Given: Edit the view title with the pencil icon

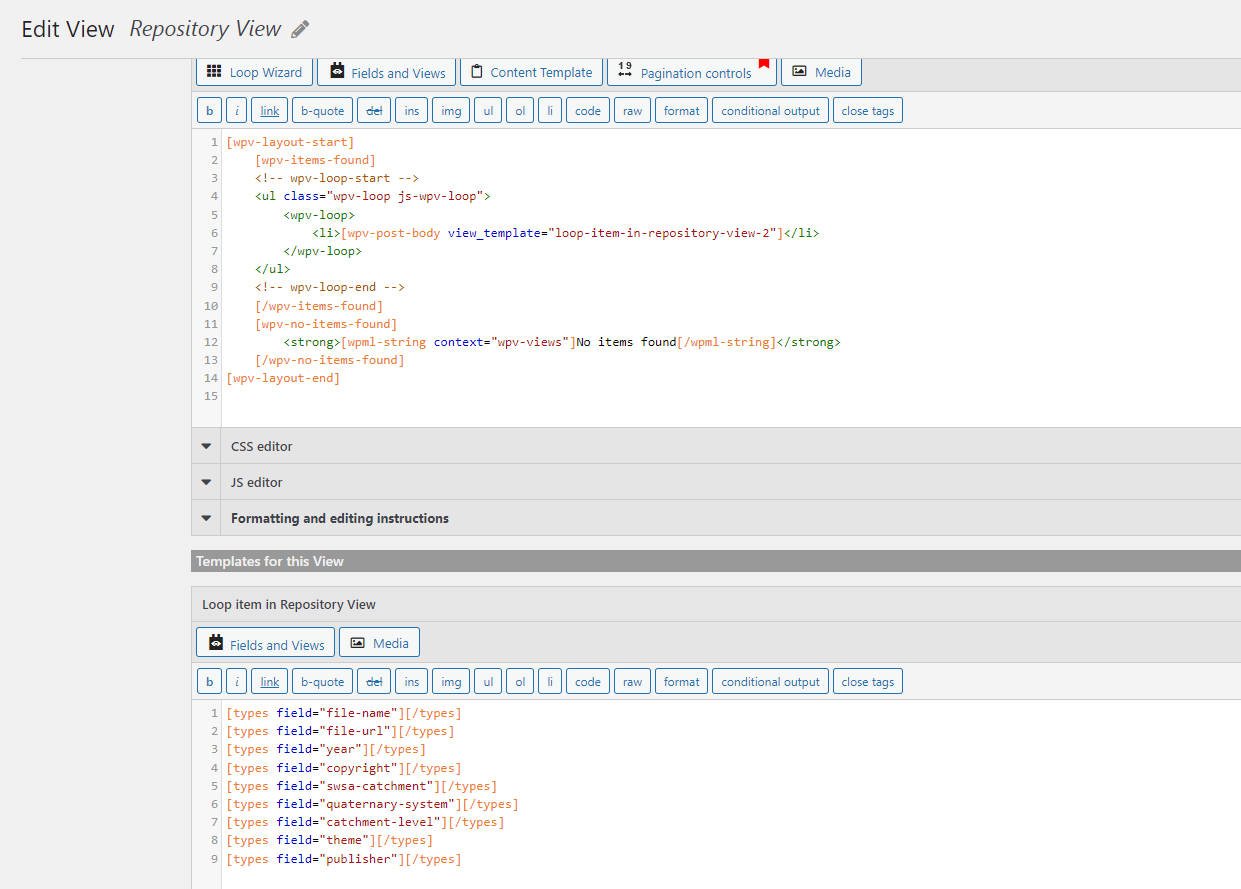Looking at the screenshot, I should coord(300,30).
